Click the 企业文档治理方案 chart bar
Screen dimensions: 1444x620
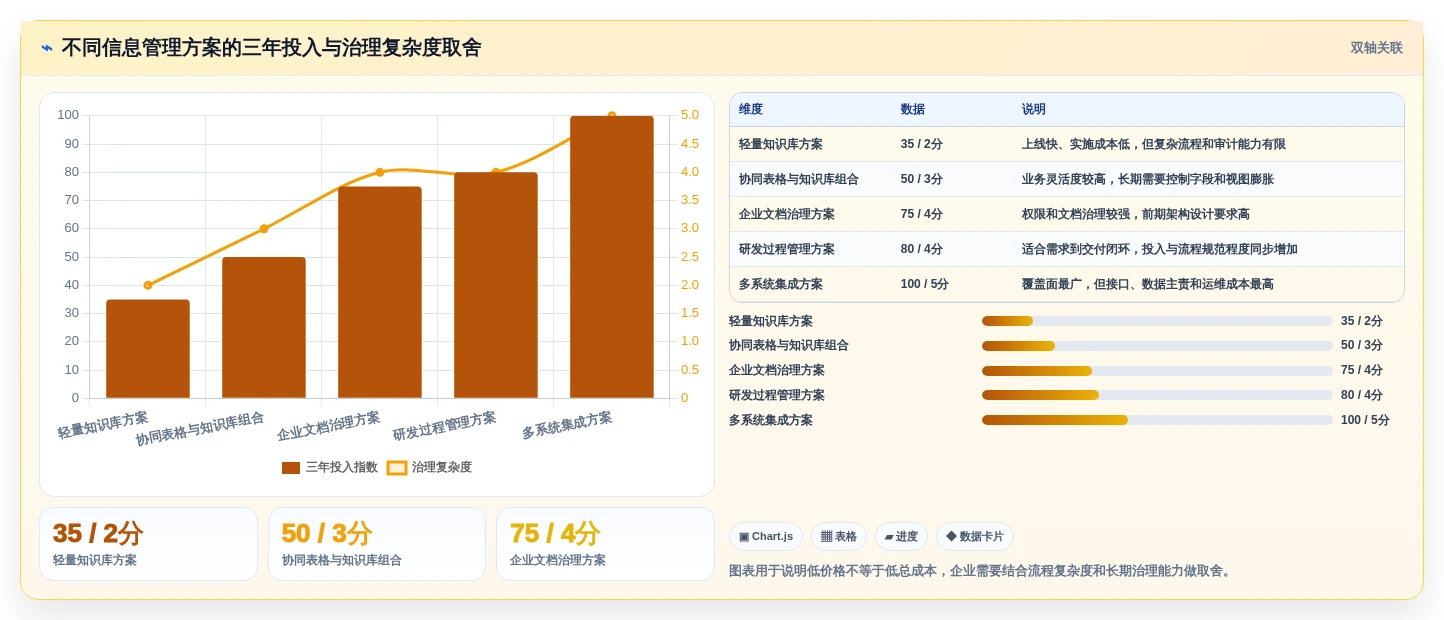click(x=380, y=292)
